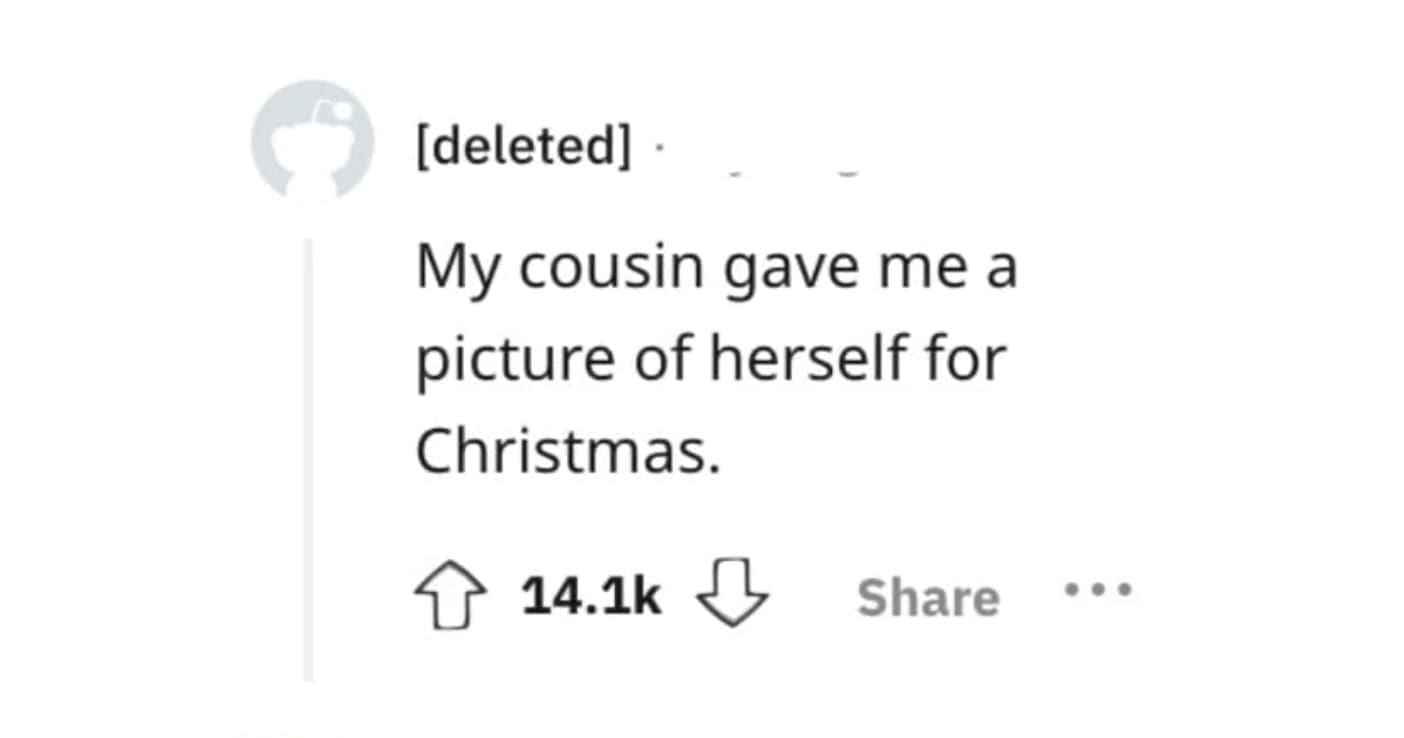Click the Share button
The image size is (1404, 738).
[x=928, y=598]
